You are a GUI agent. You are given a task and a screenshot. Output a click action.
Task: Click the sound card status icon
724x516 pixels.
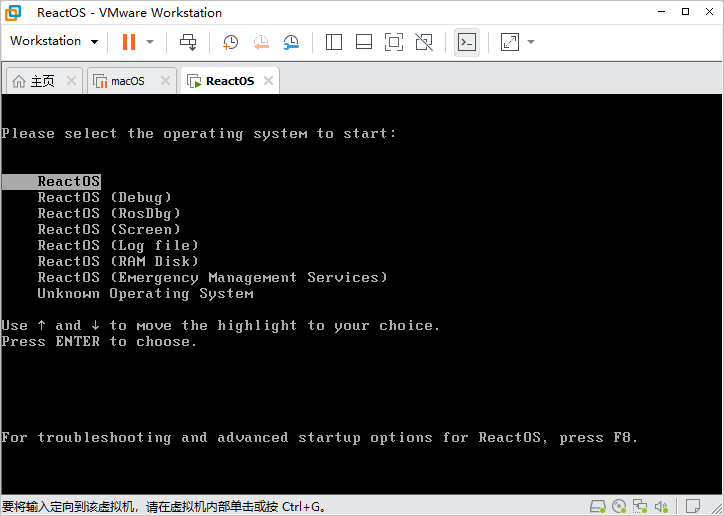pos(661,506)
